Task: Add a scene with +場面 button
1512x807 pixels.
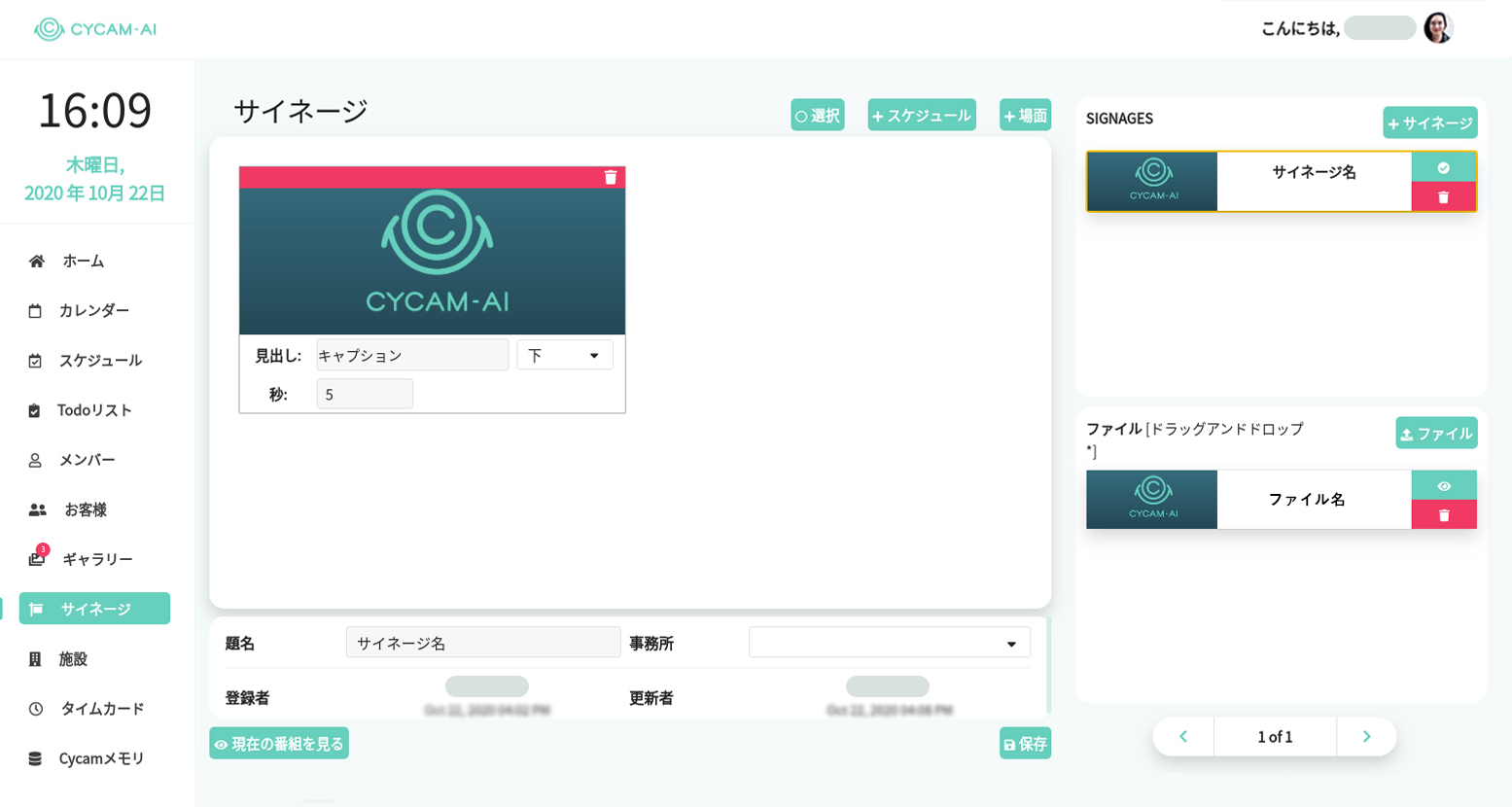Action: coord(1026,116)
